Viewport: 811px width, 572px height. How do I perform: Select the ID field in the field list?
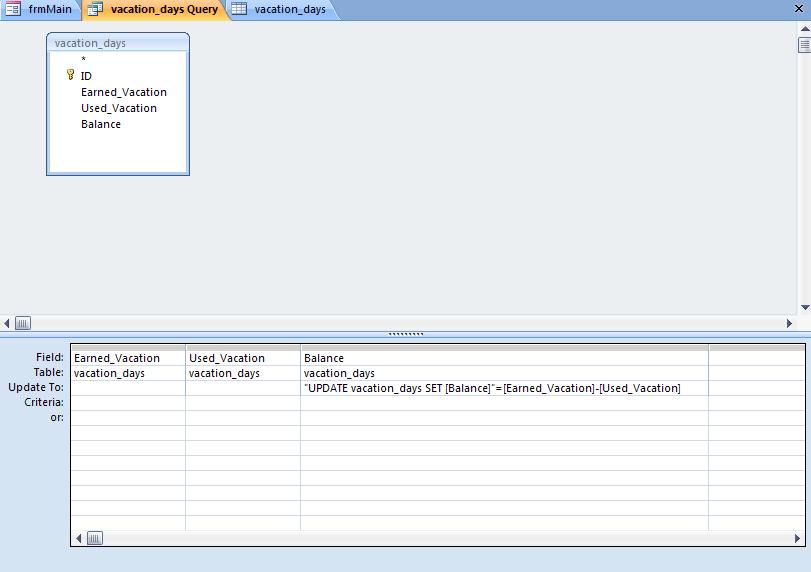[x=86, y=76]
